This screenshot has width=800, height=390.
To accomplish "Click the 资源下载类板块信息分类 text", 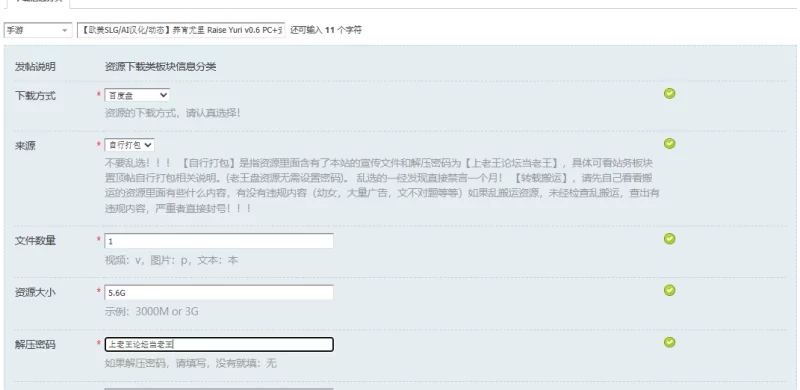I will 160,67.
